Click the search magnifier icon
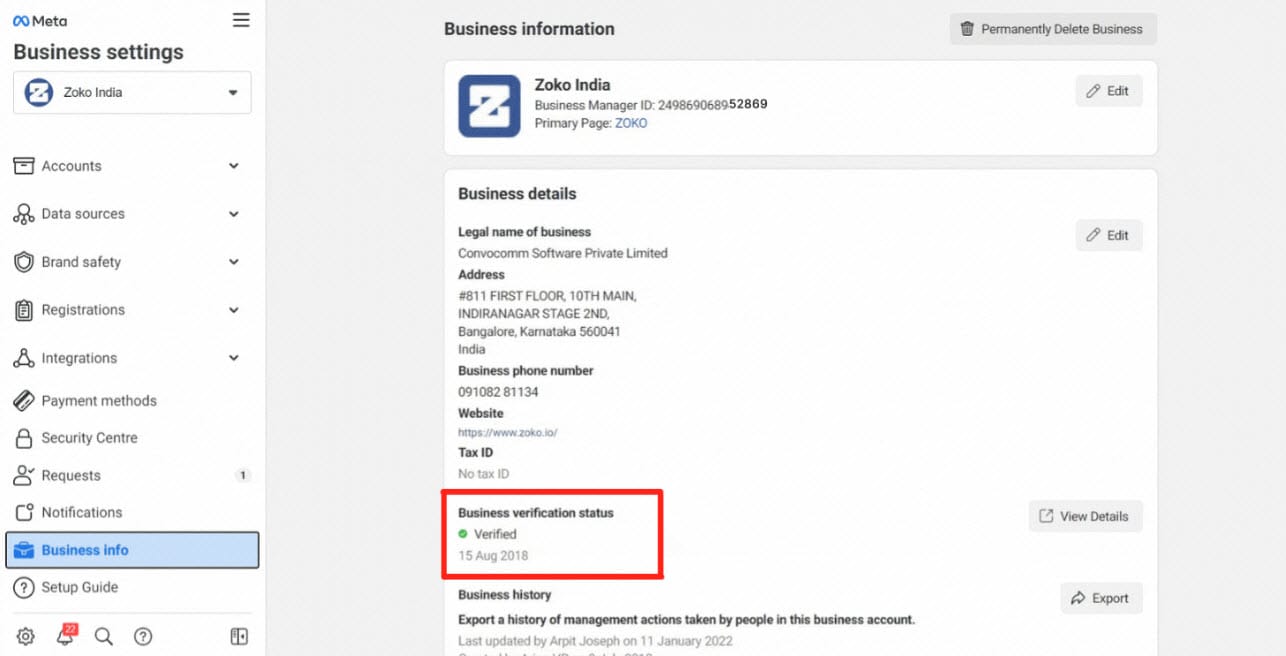The image size is (1286, 656). pyautogui.click(x=104, y=637)
